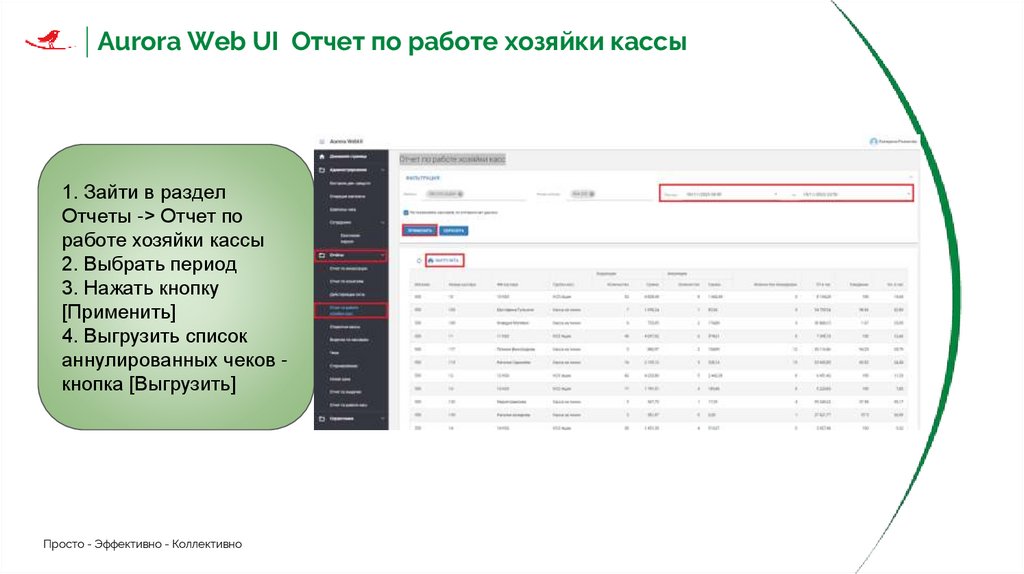Click the Выгрузить export button

(x=445, y=261)
